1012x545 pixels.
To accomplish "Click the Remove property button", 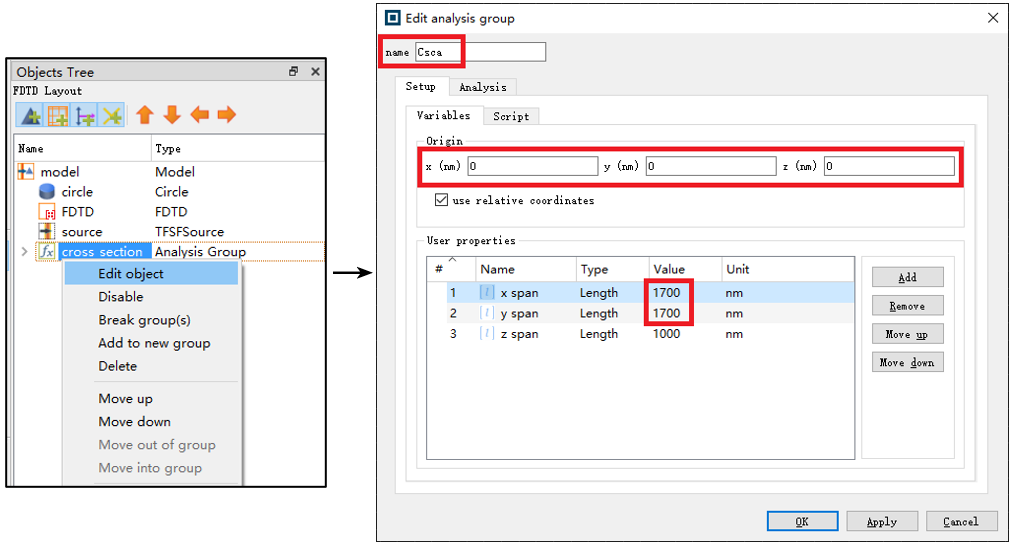I will tap(907, 306).
